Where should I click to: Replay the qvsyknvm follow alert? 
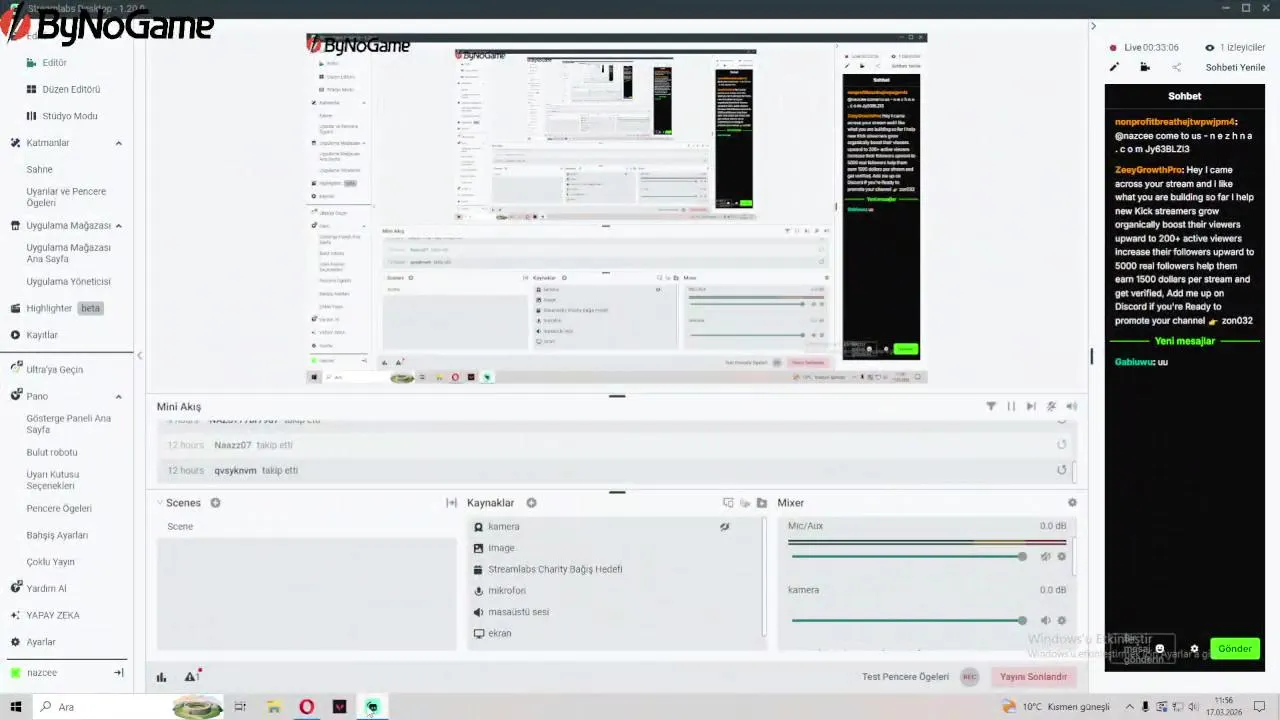[1061, 470]
